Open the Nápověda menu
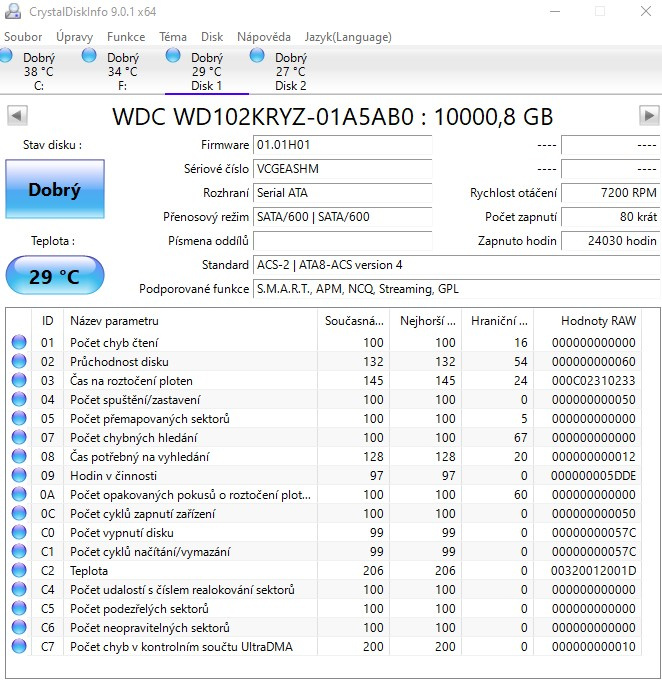Screen dimensions: 662x685 263,37
